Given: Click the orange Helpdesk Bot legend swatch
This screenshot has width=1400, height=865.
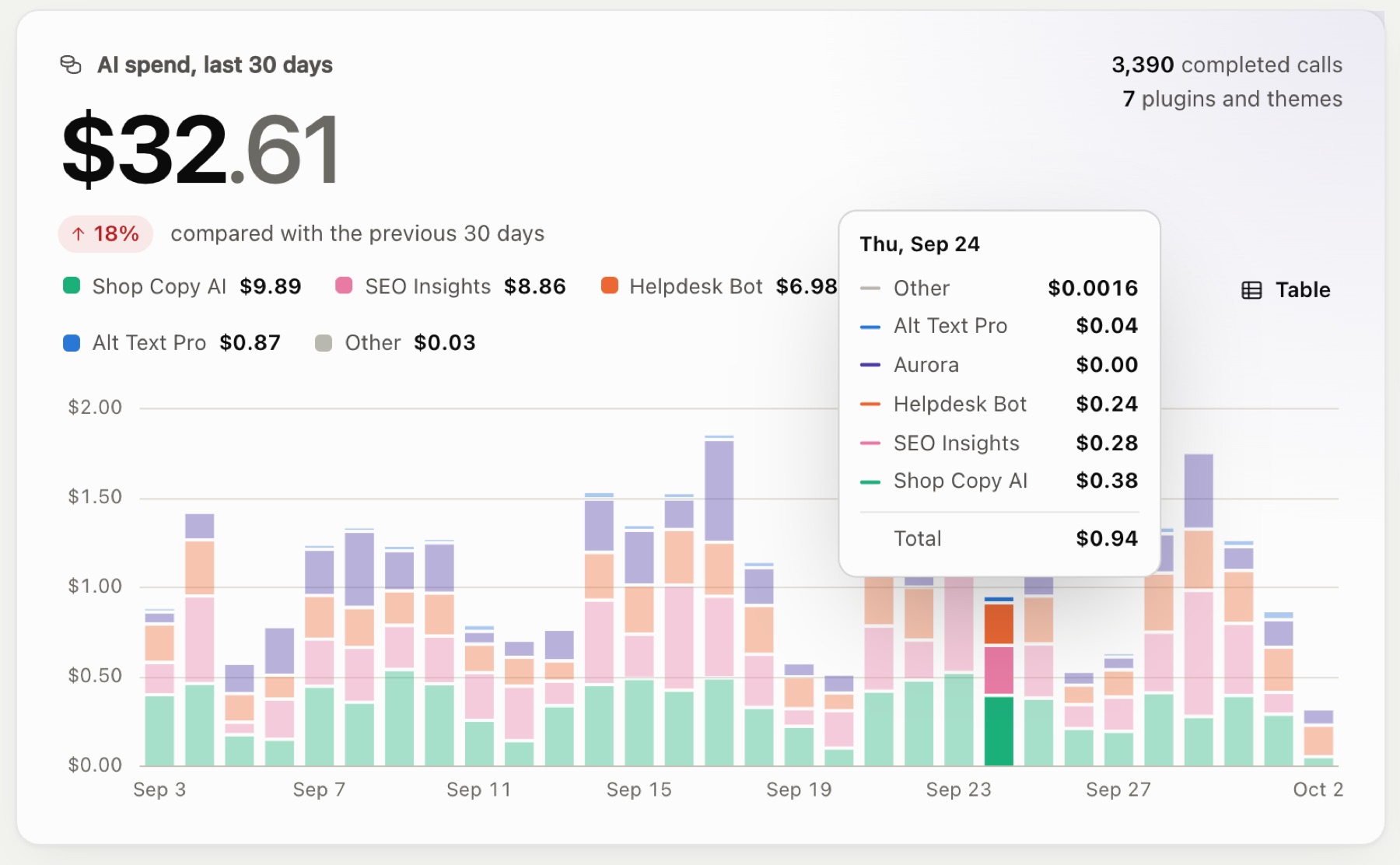Looking at the screenshot, I should 610,285.
